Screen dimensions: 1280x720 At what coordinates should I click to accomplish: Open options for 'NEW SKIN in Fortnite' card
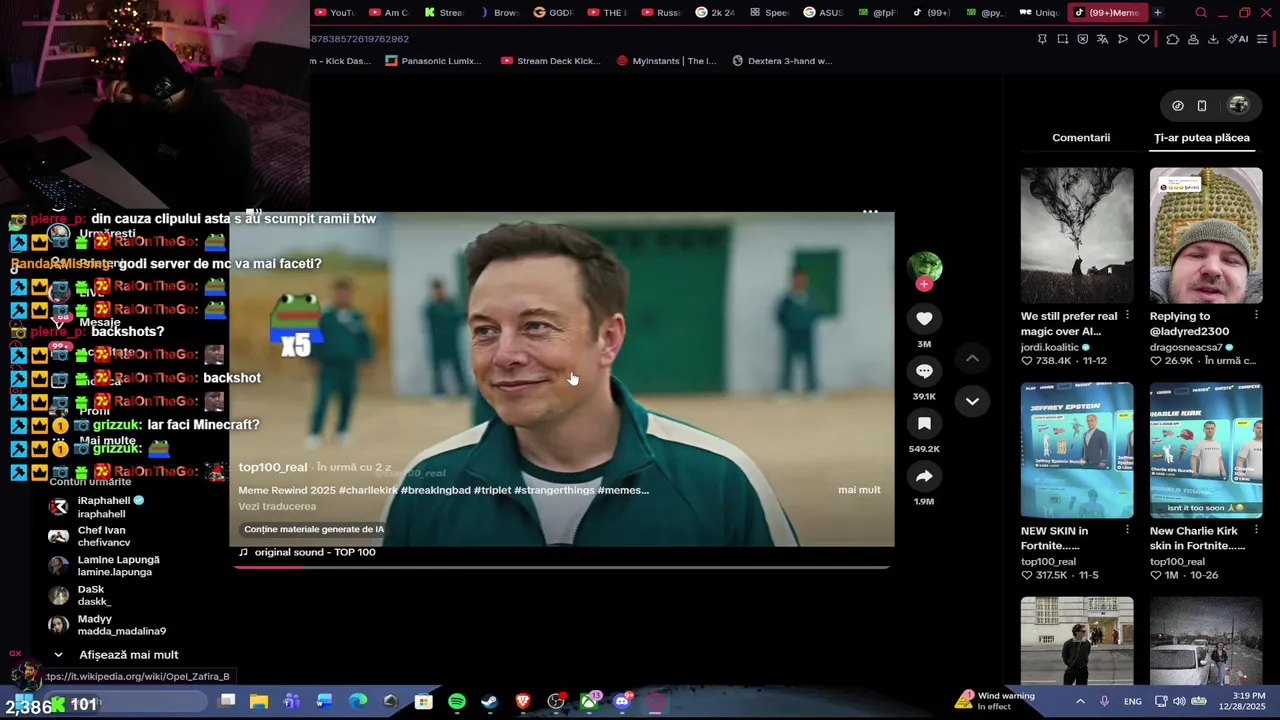[1127, 531]
